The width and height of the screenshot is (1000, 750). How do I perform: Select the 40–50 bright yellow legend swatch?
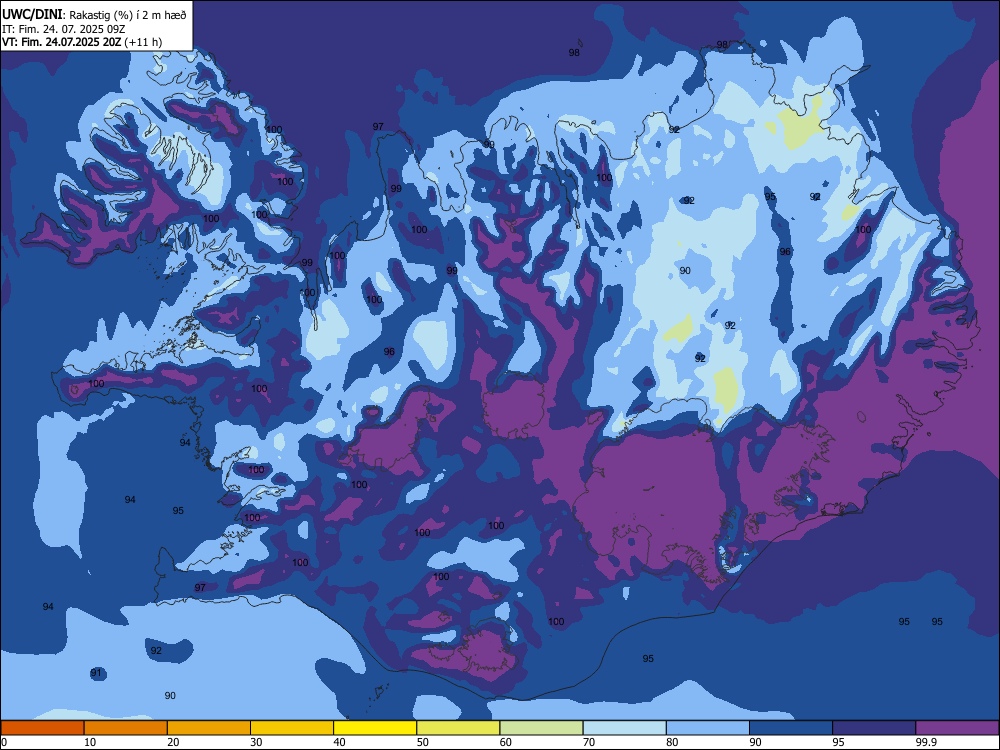point(375,728)
